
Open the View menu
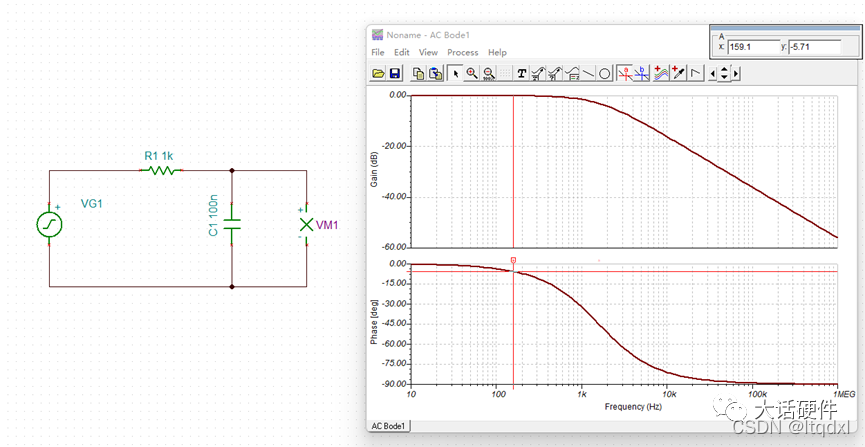428,52
